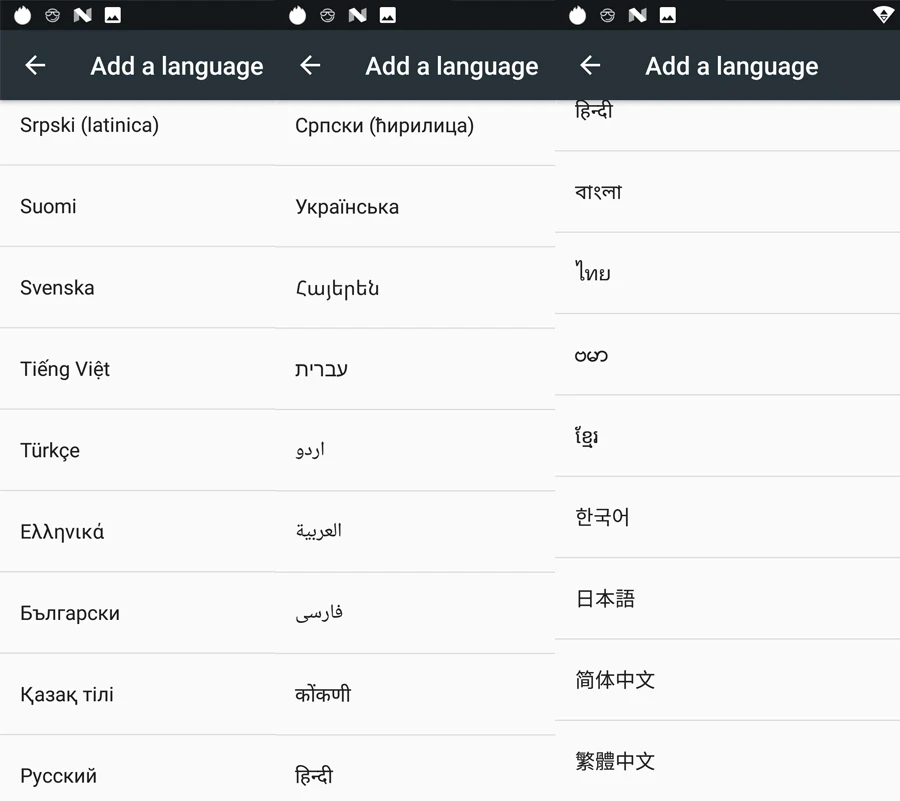Screen dimensions: 900x801
Task: Tap picture notification icon above Srpski (latinica) screen
Action: tap(112, 15)
